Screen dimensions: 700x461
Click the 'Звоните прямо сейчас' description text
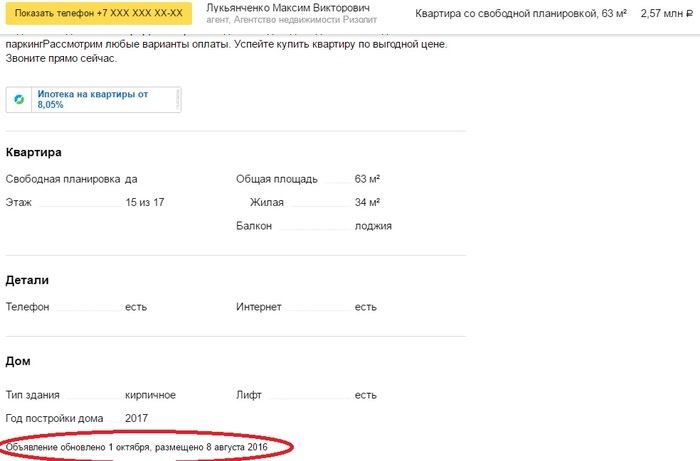[61, 59]
